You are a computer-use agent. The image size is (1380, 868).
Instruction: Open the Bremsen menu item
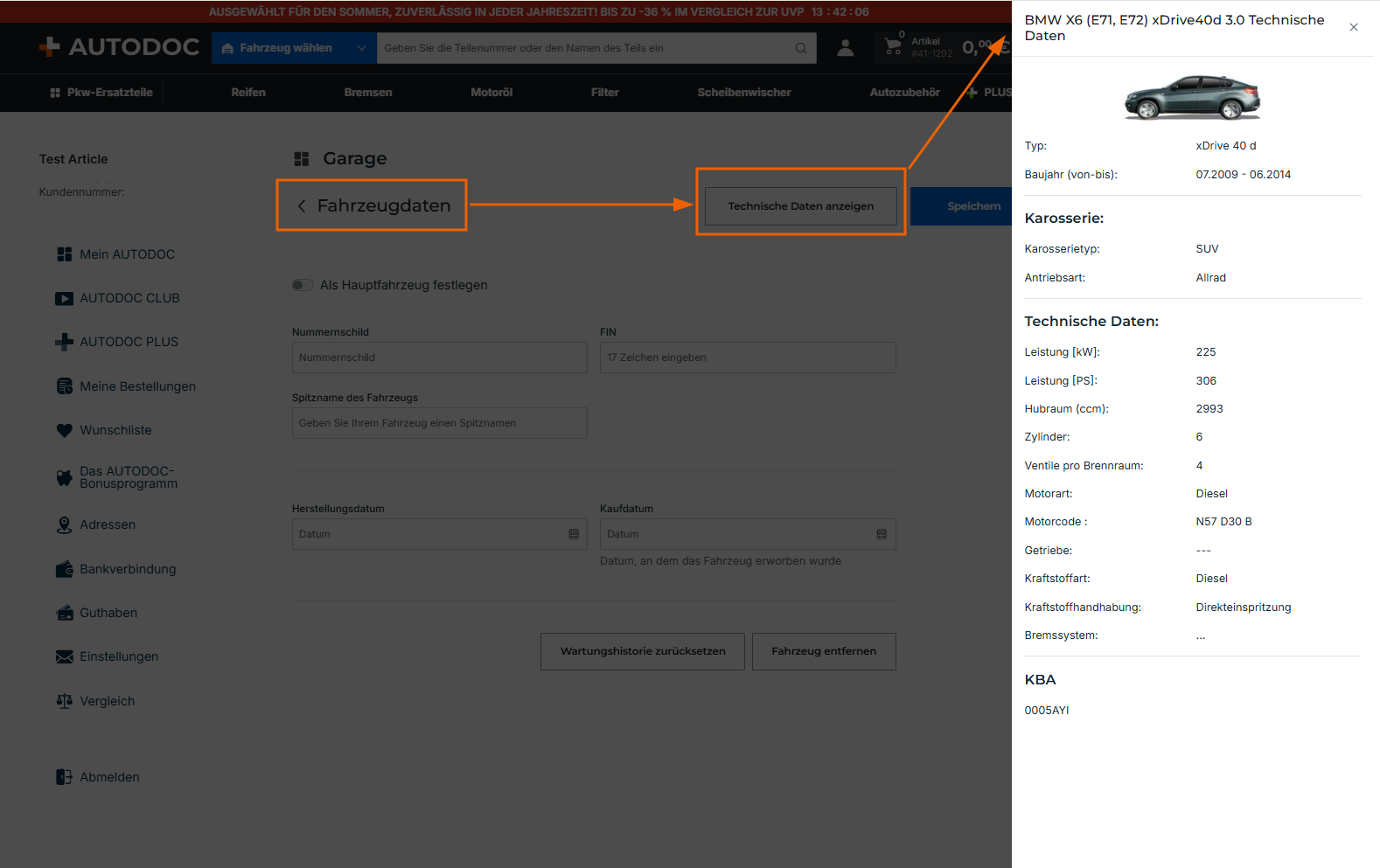pos(368,93)
